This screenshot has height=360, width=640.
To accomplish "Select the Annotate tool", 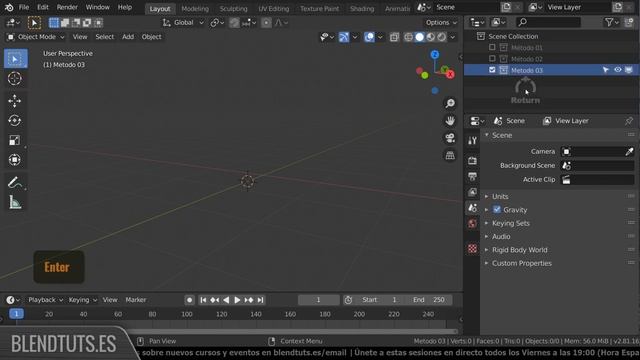I will (15, 182).
